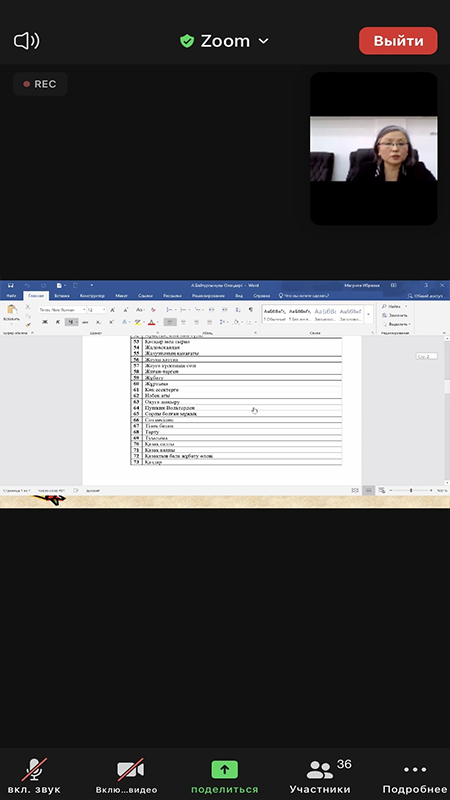Open the font size dropdown
Screen dimensions: 450x800
[96, 310]
